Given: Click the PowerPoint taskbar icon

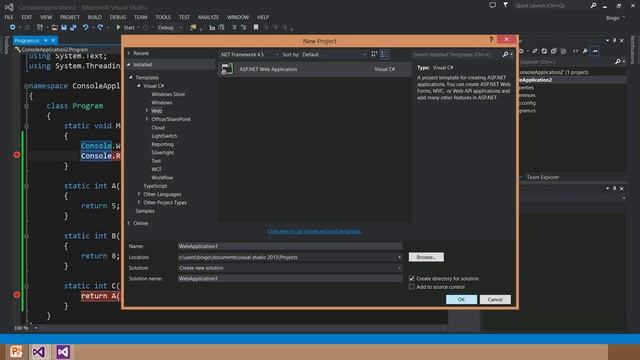Looking at the screenshot, I should 16,351.
